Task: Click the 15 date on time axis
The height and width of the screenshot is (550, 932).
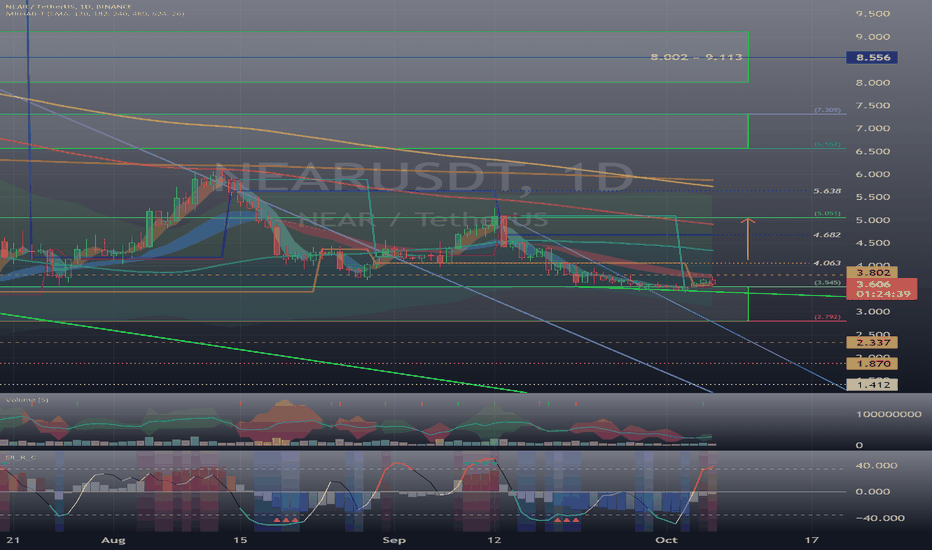Action: (240, 540)
